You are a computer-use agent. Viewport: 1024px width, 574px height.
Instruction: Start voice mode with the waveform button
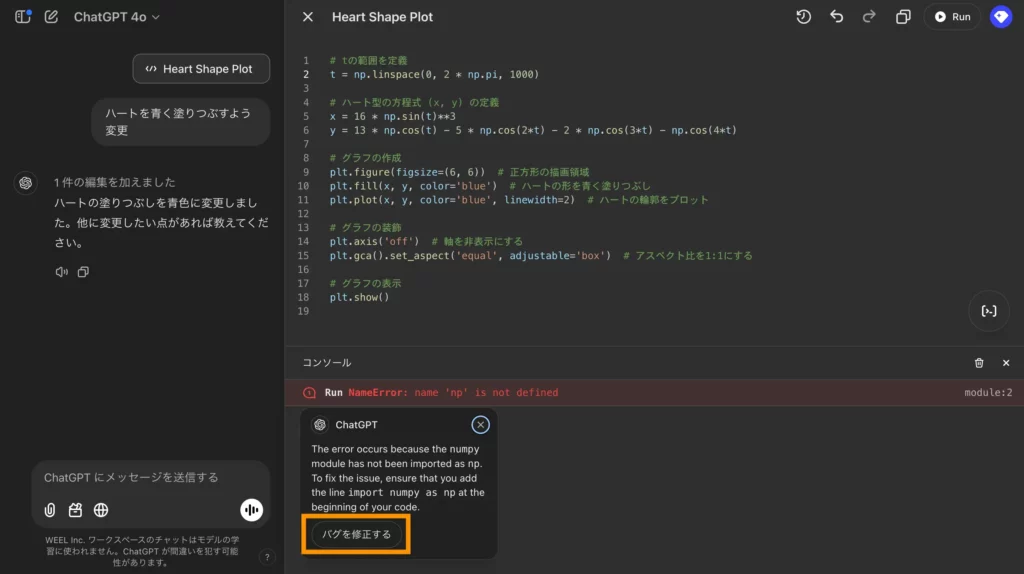(x=251, y=510)
